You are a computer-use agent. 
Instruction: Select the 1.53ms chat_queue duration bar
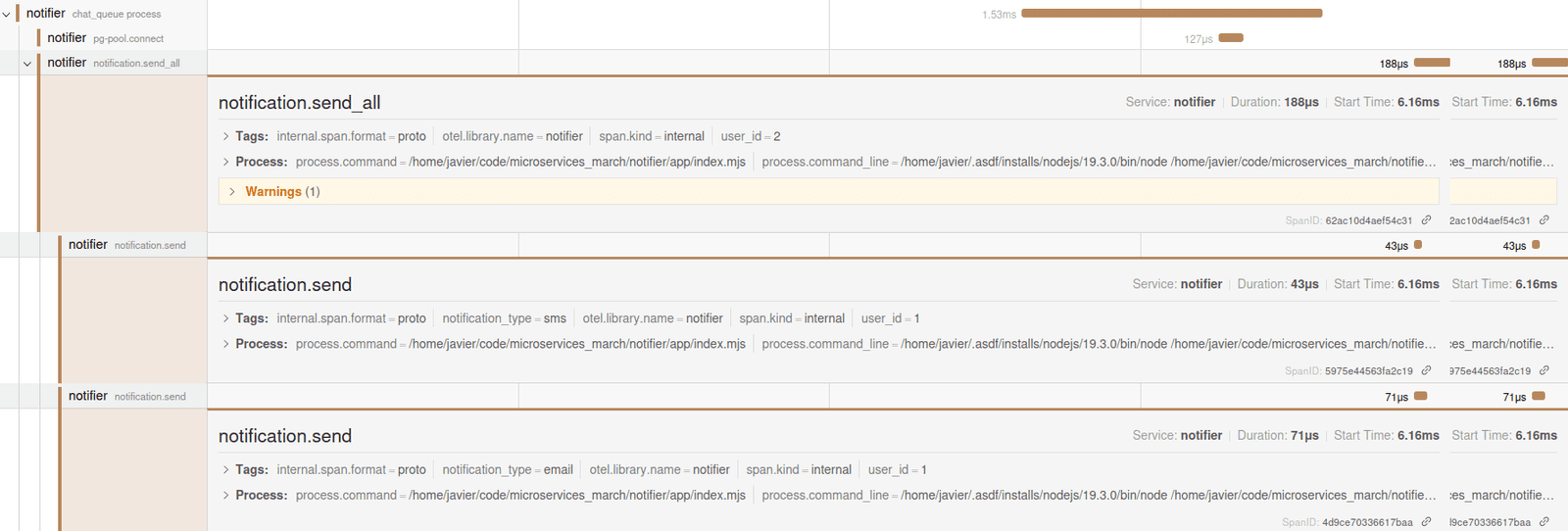[1171, 14]
